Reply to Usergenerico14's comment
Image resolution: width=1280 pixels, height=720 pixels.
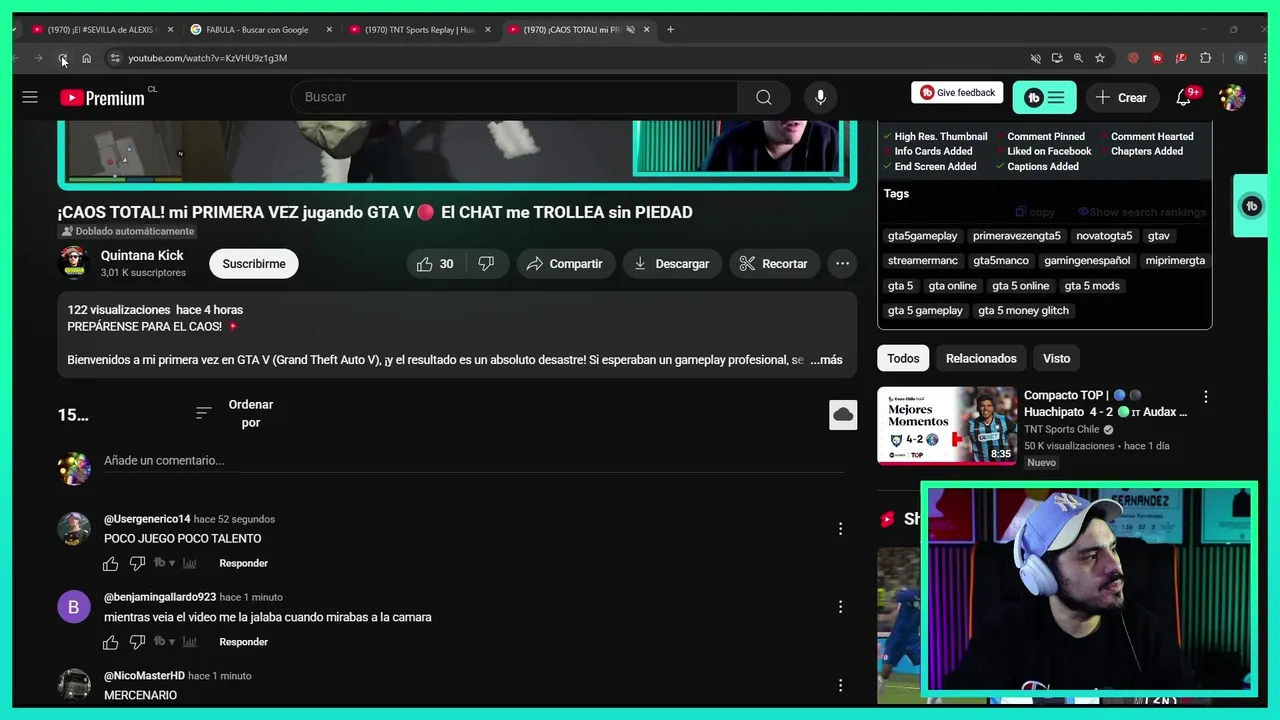[243, 563]
